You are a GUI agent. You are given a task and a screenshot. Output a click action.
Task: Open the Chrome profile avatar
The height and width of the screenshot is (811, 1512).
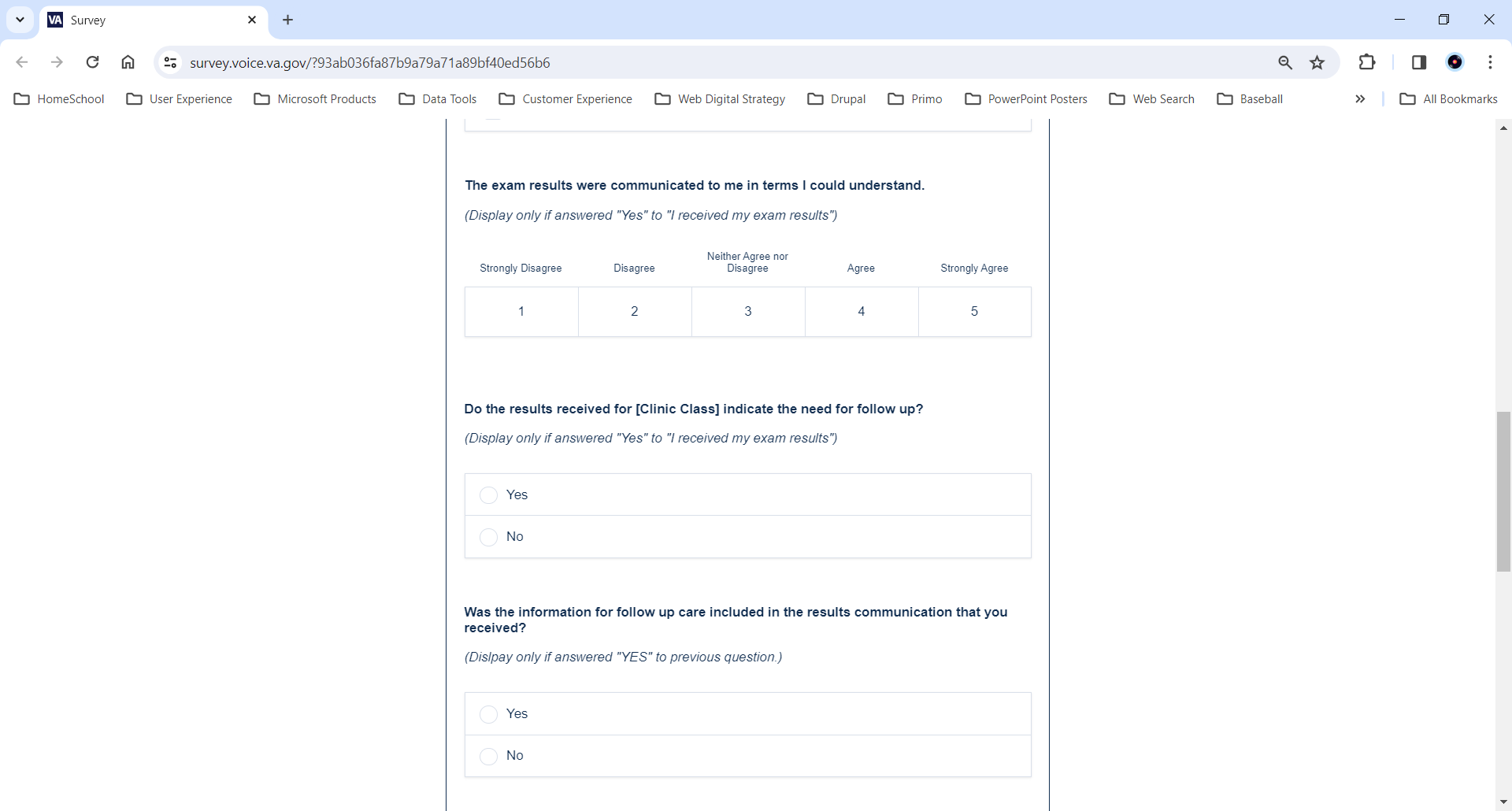1455,62
